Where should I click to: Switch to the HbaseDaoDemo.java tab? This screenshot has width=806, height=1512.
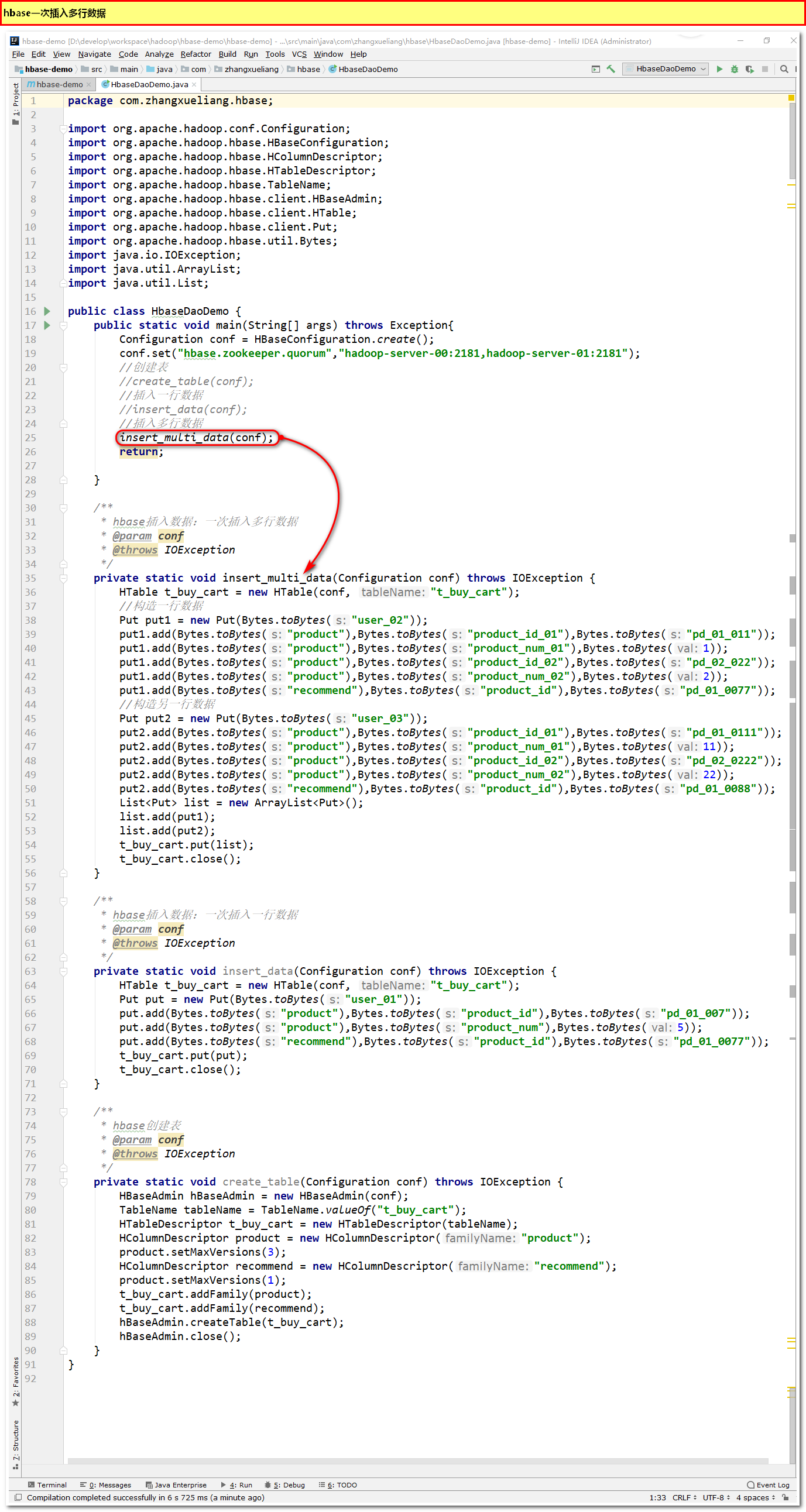(x=149, y=84)
